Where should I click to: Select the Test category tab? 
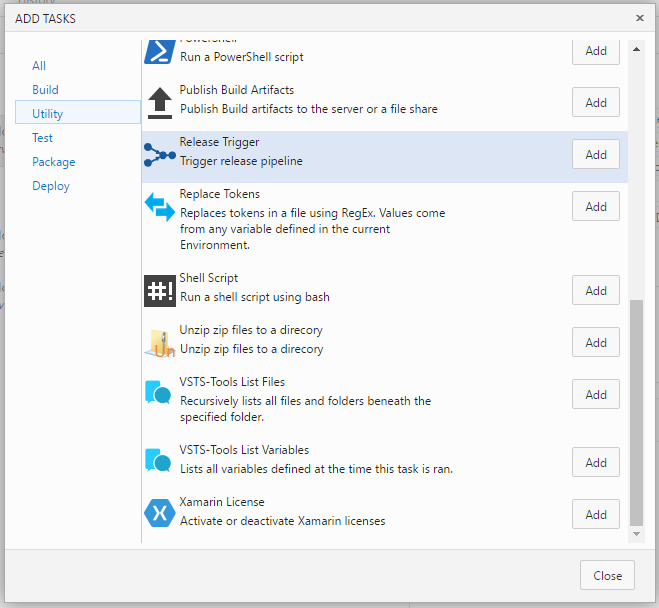click(42, 138)
